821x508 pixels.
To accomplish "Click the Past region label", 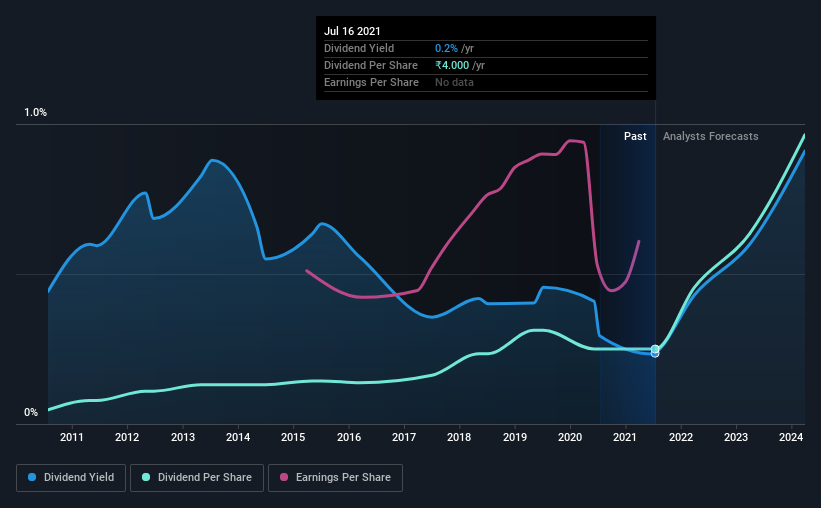I will (635, 136).
